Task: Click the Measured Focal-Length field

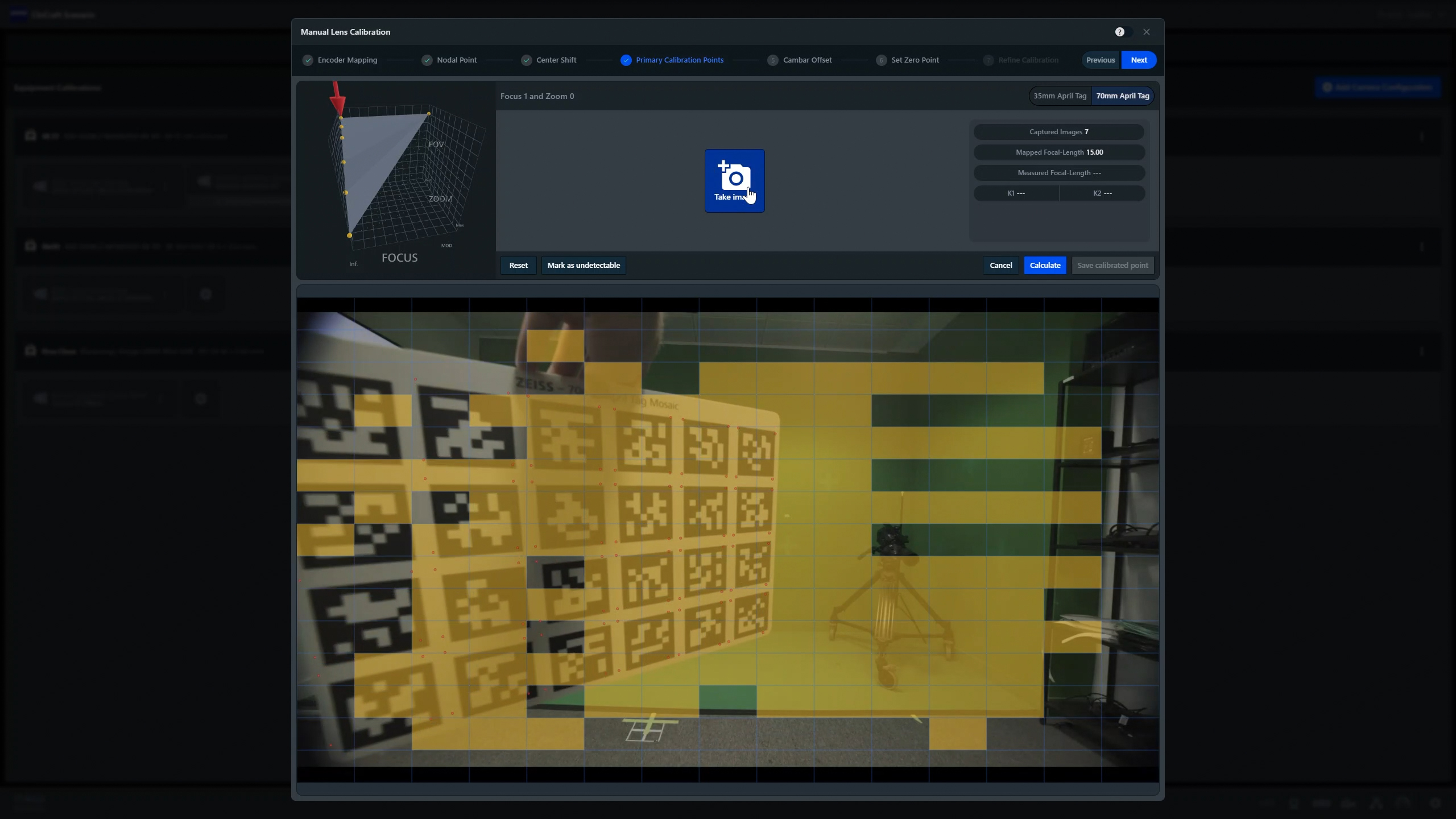Action: 1058,173
